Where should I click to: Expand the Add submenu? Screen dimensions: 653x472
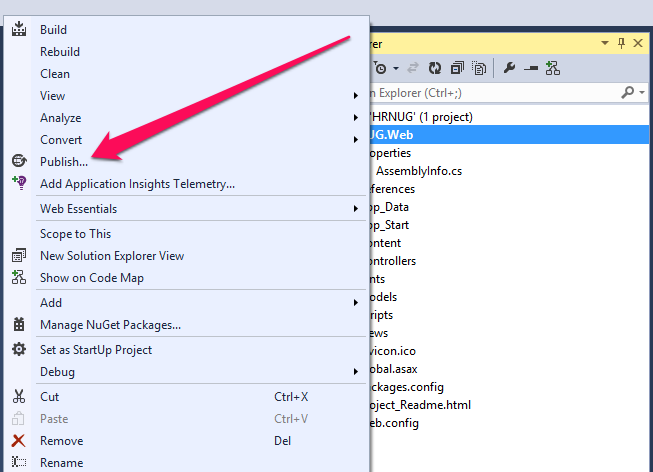(356, 302)
